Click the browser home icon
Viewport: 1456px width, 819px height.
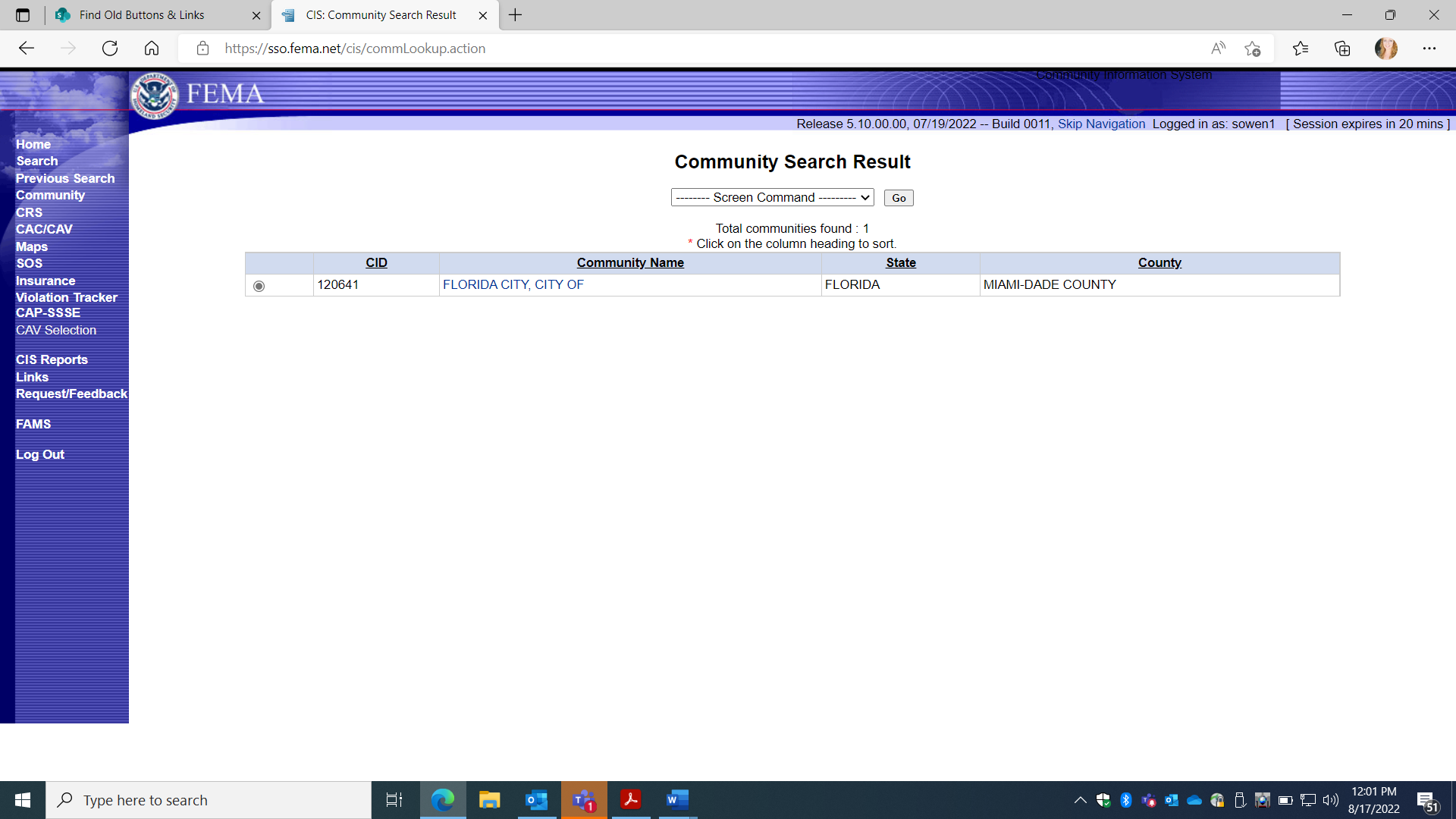(152, 49)
